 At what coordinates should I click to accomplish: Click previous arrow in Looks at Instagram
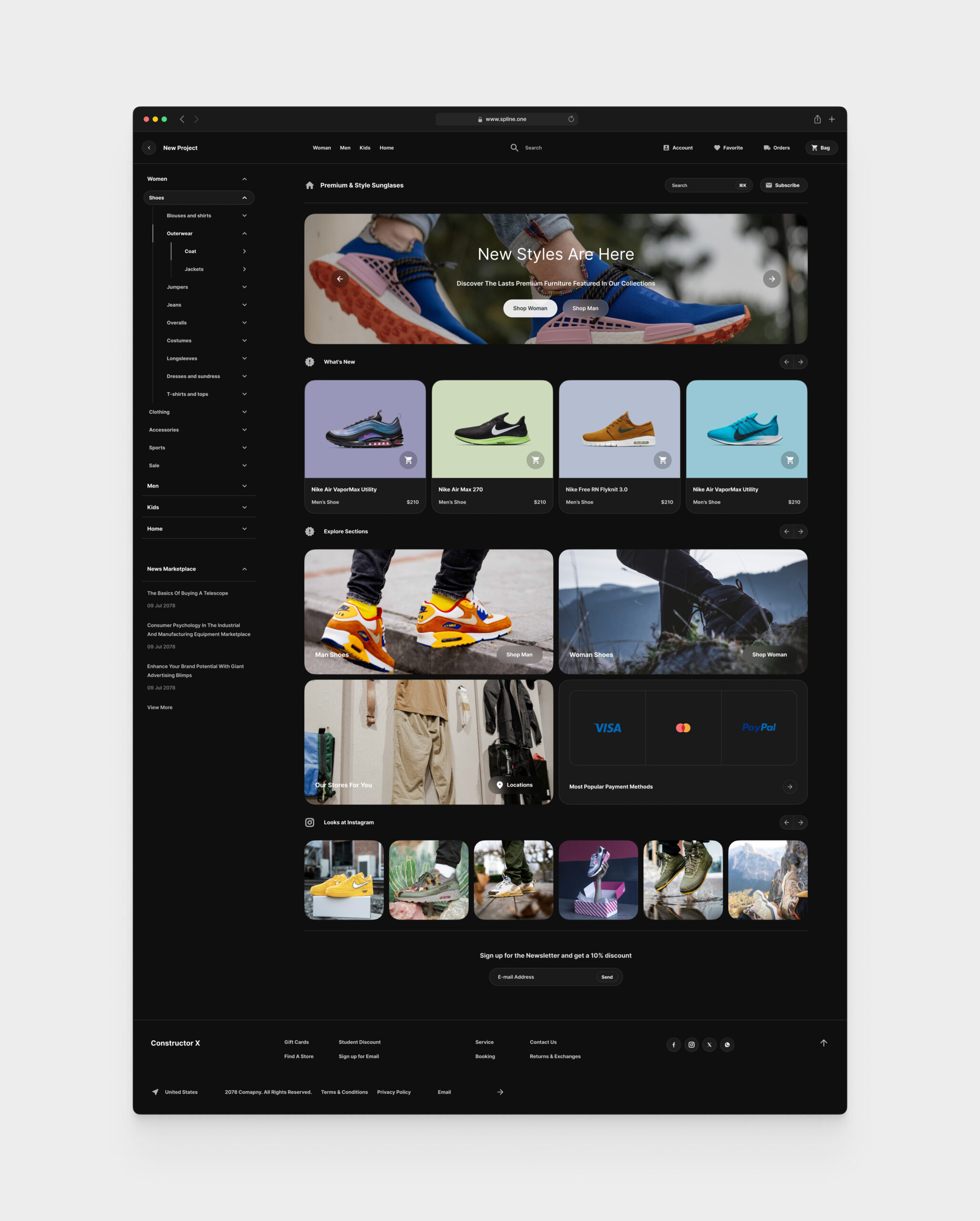click(x=786, y=822)
